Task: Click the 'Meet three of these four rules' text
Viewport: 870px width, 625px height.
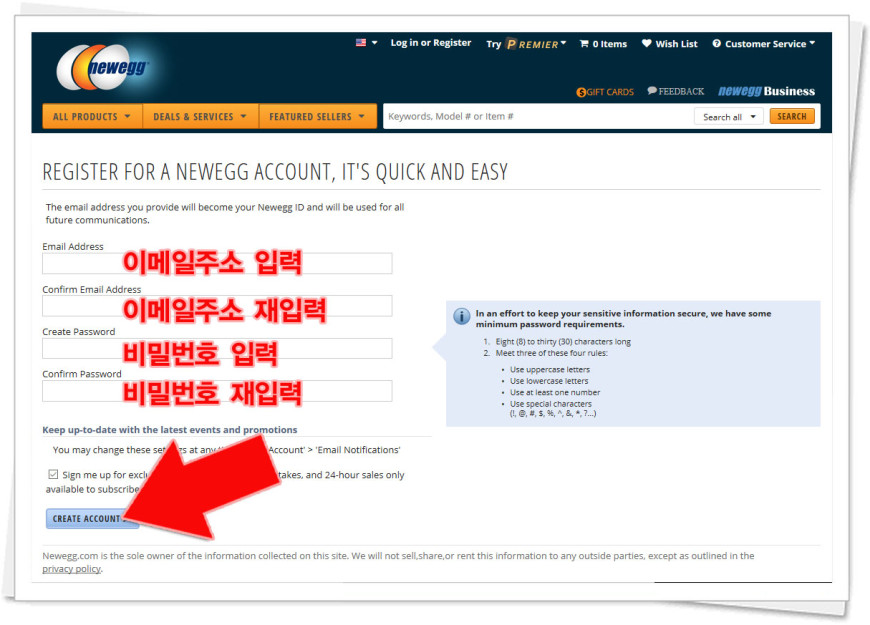Action: [552, 353]
